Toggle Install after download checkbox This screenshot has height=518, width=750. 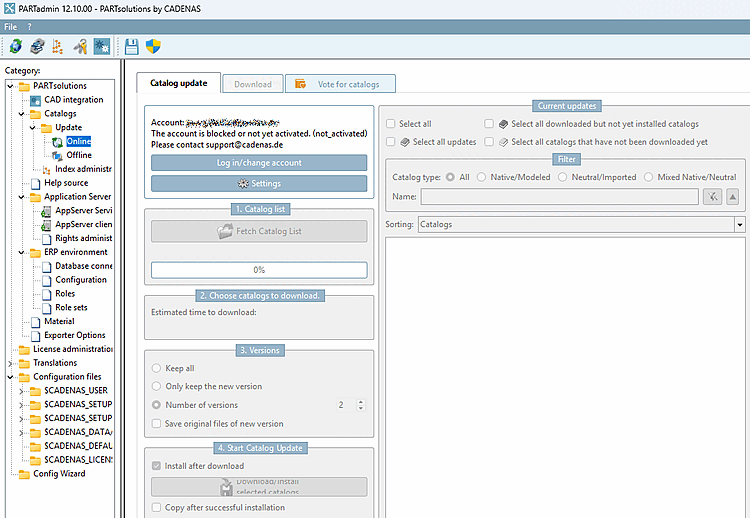[x=156, y=466]
